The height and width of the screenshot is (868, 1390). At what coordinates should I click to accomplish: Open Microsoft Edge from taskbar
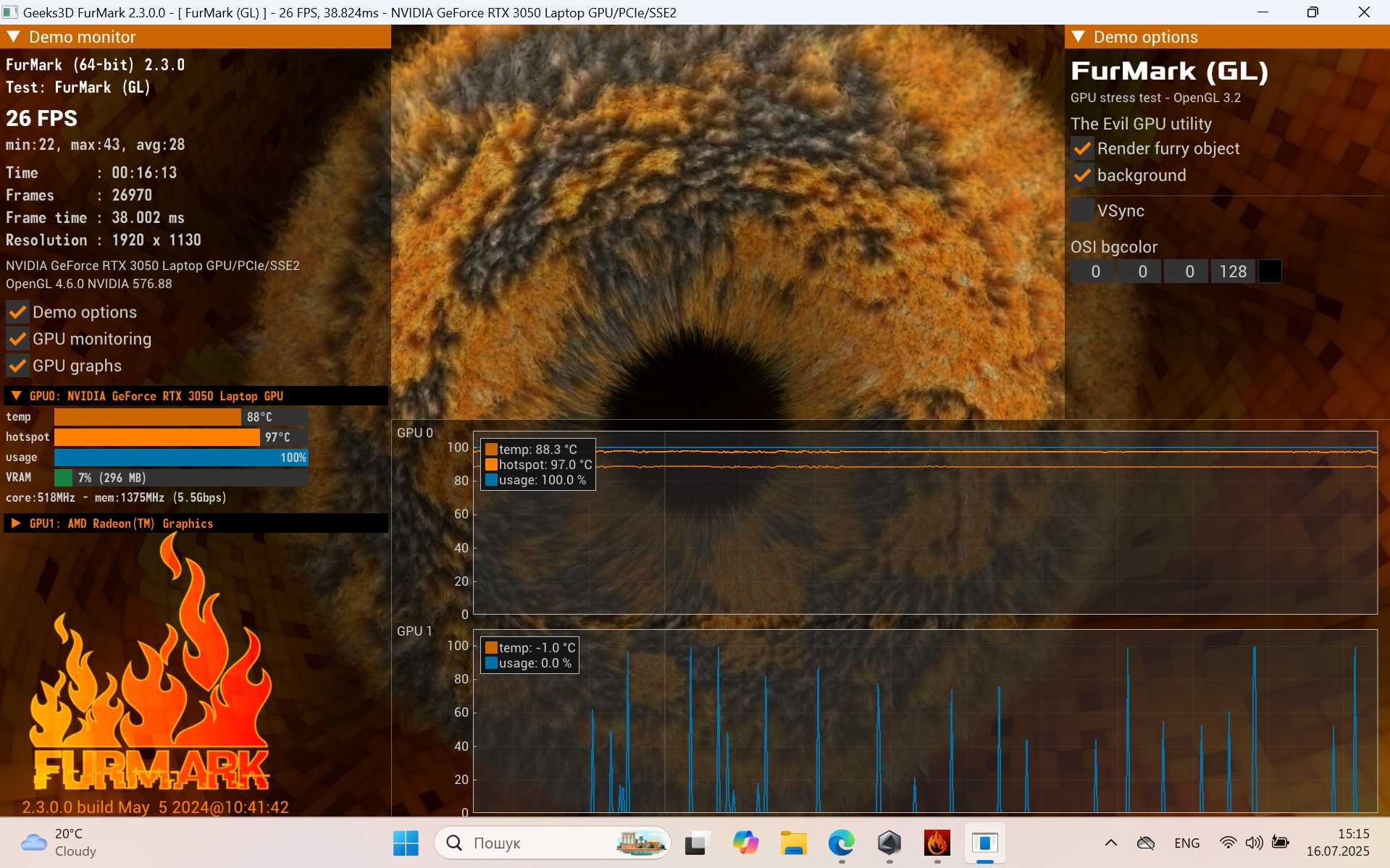841,843
